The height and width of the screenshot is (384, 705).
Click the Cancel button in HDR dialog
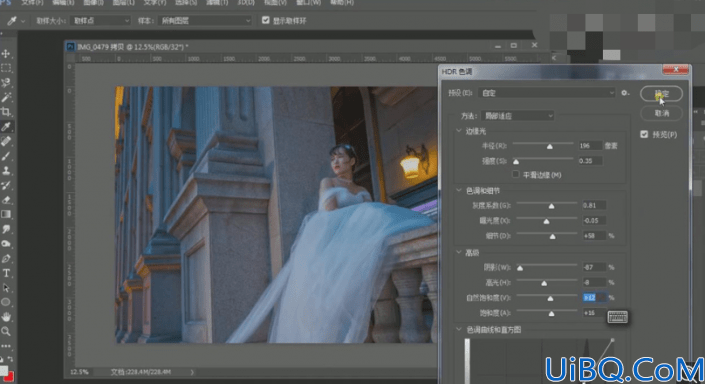[661, 113]
